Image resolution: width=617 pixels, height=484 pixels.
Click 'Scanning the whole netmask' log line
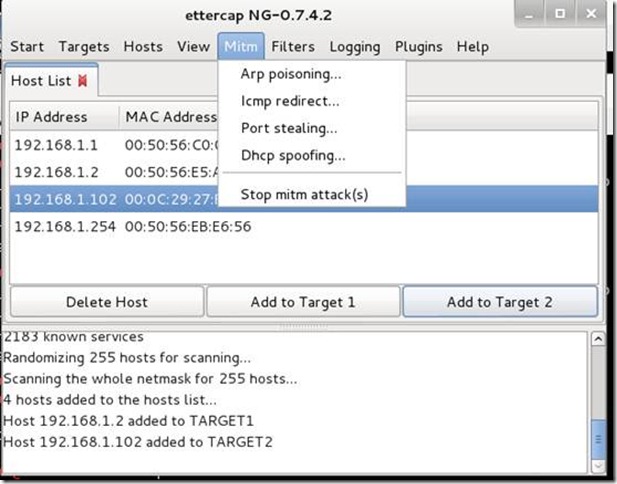pos(150,379)
